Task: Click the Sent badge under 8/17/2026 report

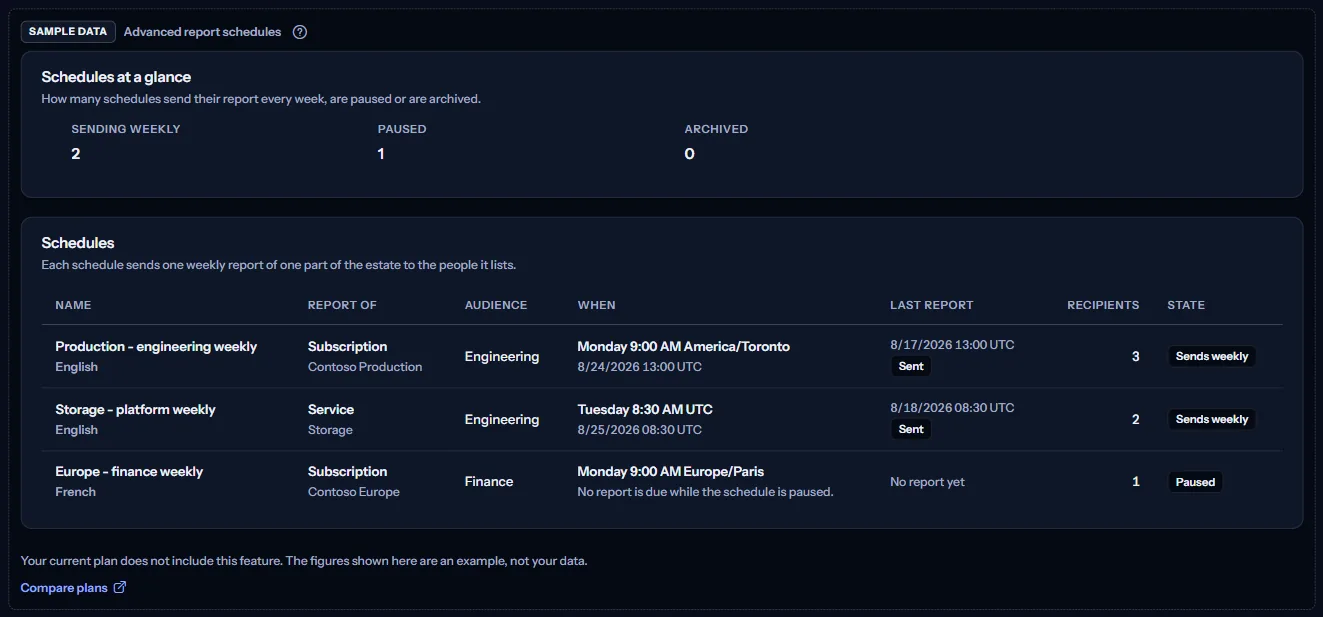Action: (911, 366)
